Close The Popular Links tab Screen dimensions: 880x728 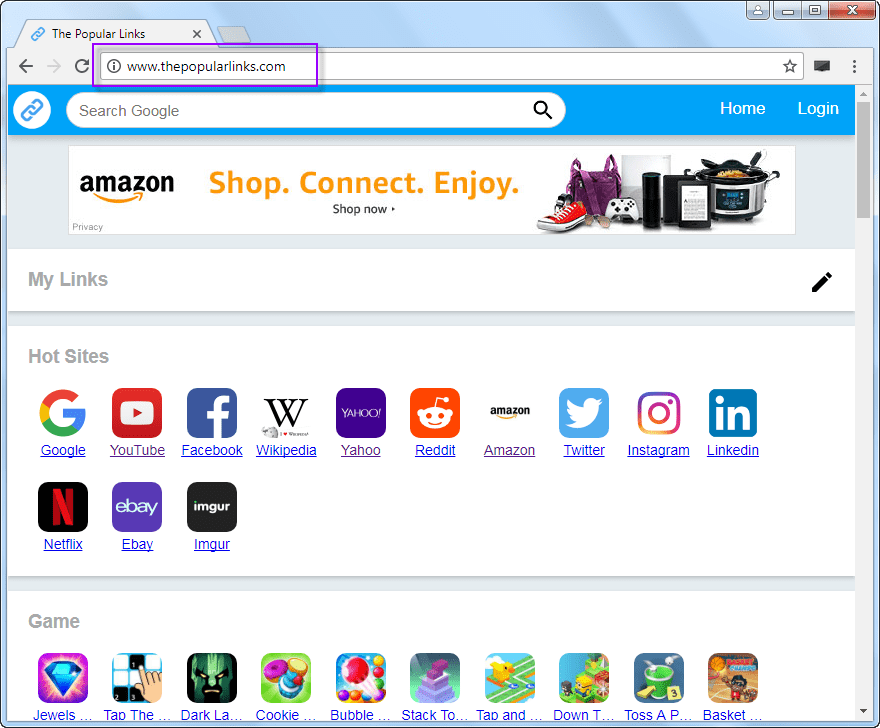197,34
